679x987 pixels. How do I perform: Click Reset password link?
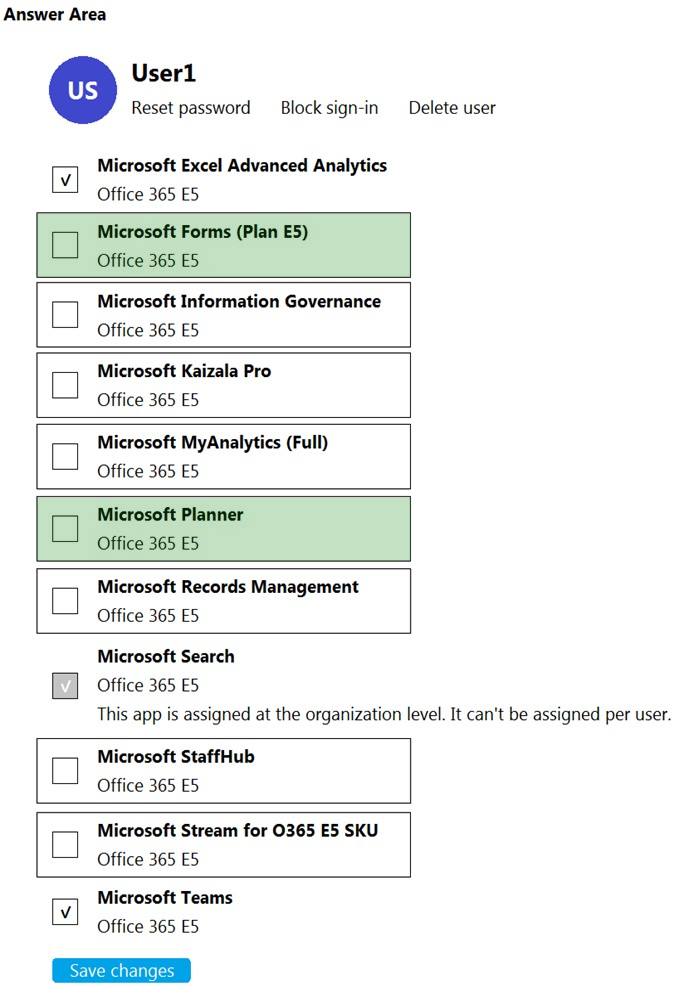191,108
